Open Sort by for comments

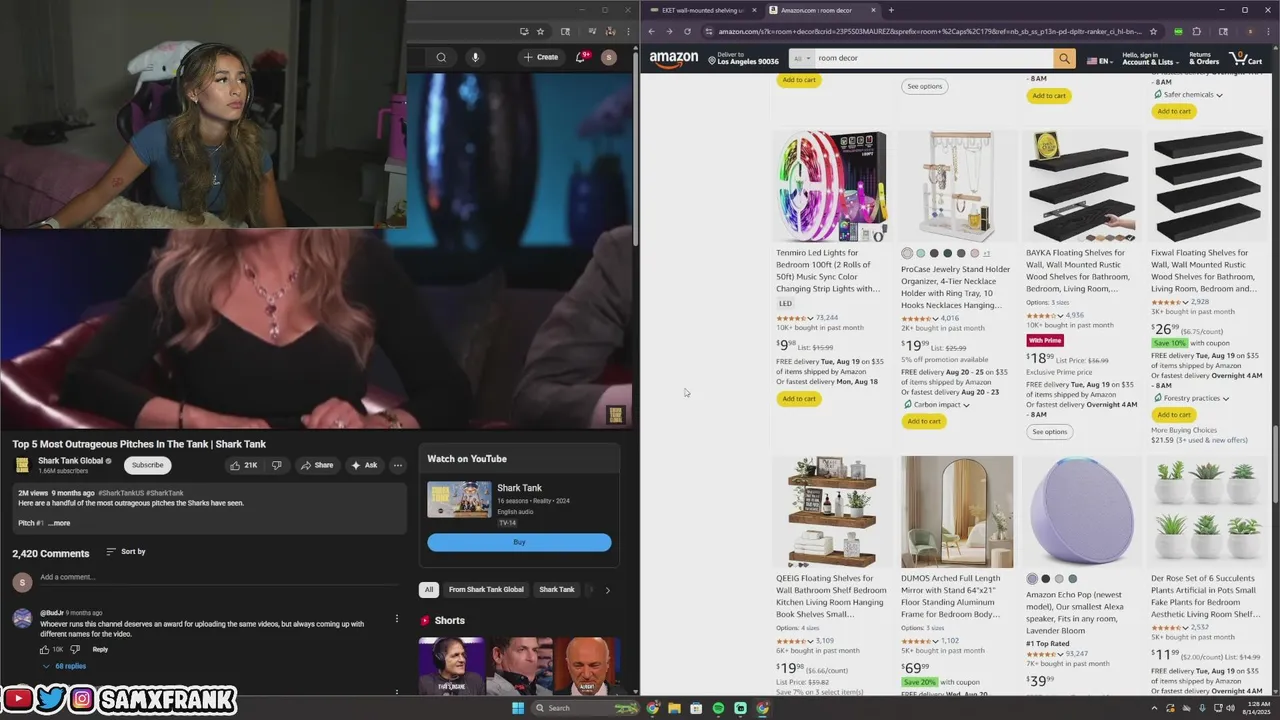[126, 552]
